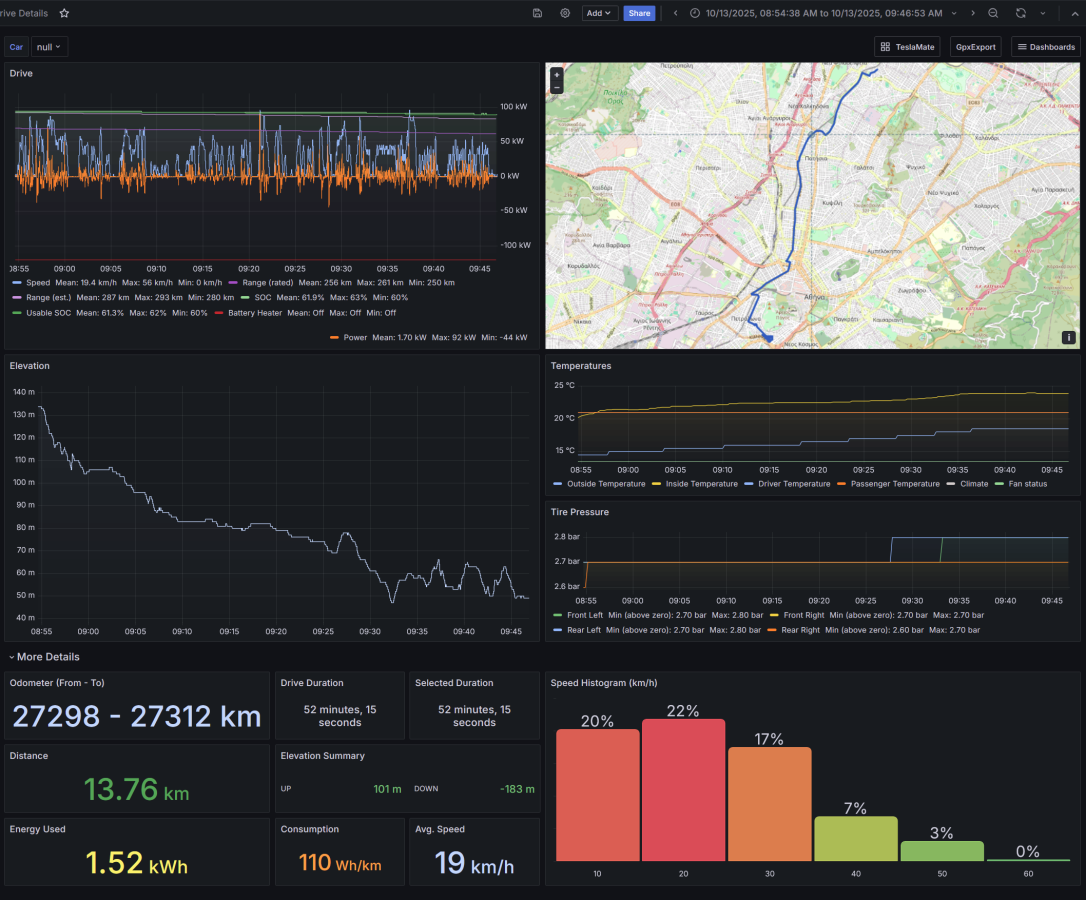The image size is (1086, 900).
Task: Collapse the More Details row
Action: click(45, 657)
